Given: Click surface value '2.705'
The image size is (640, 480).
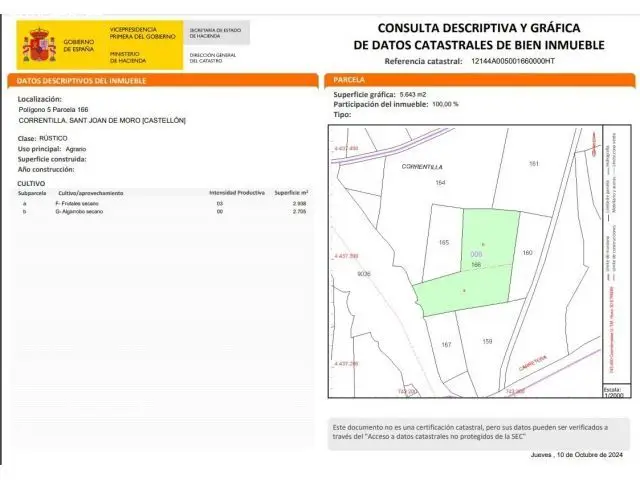Looking at the screenshot, I should click(x=299, y=211).
